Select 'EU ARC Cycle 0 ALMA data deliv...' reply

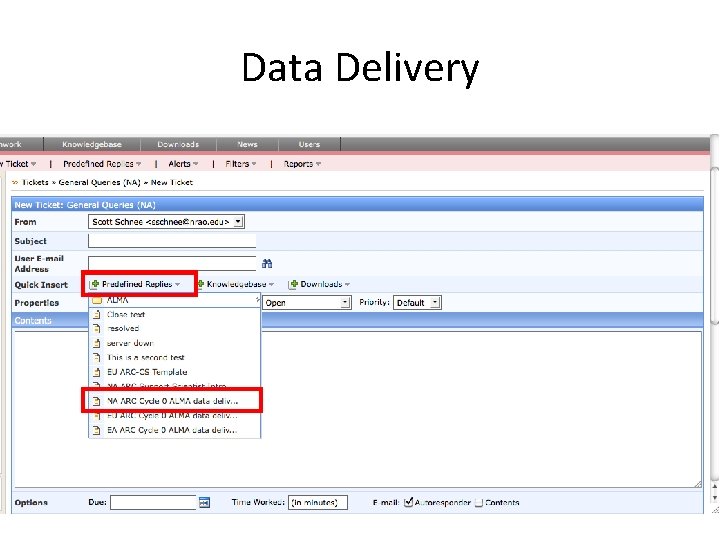(x=174, y=416)
